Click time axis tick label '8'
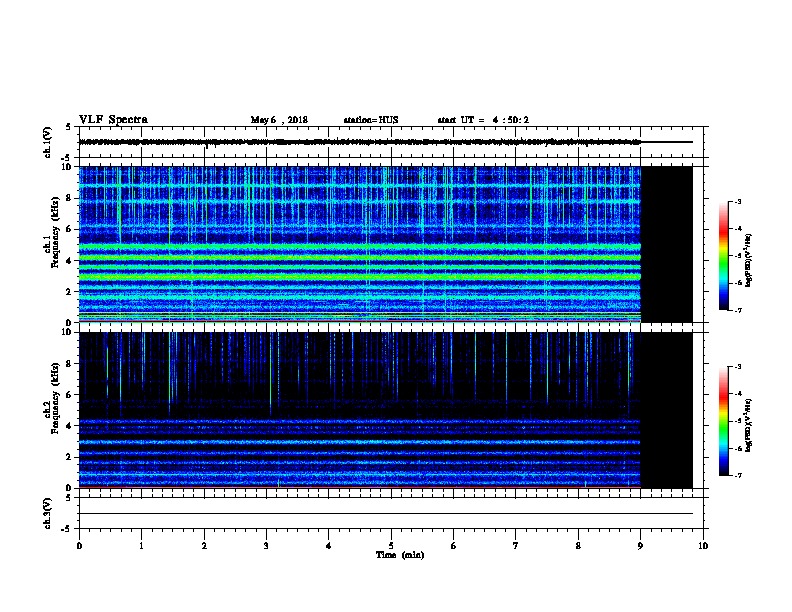 pos(578,546)
